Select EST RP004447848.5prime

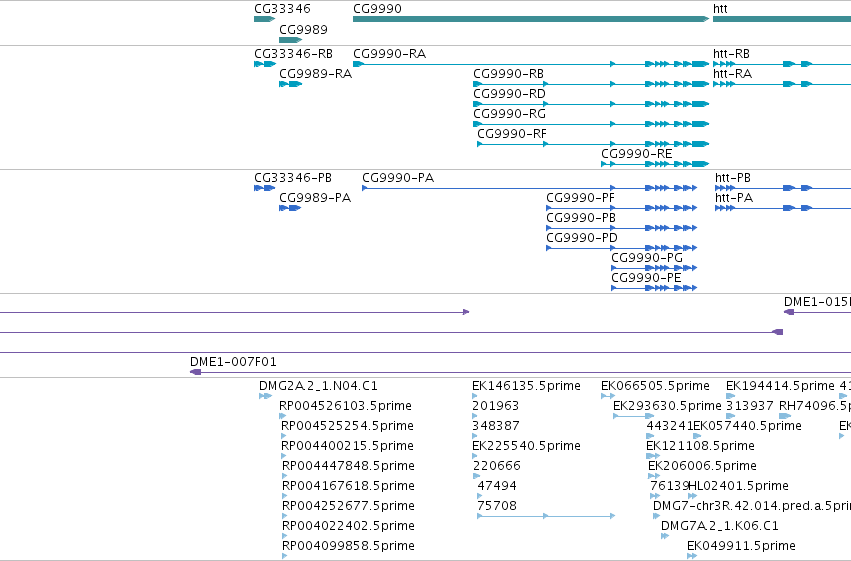(285, 476)
